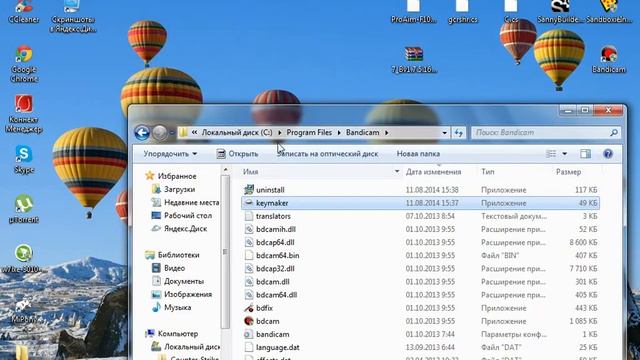Screen dimensions: 640x360
Task: Open Яндекс.Диск in the navigation pane
Action: (x=185, y=229)
